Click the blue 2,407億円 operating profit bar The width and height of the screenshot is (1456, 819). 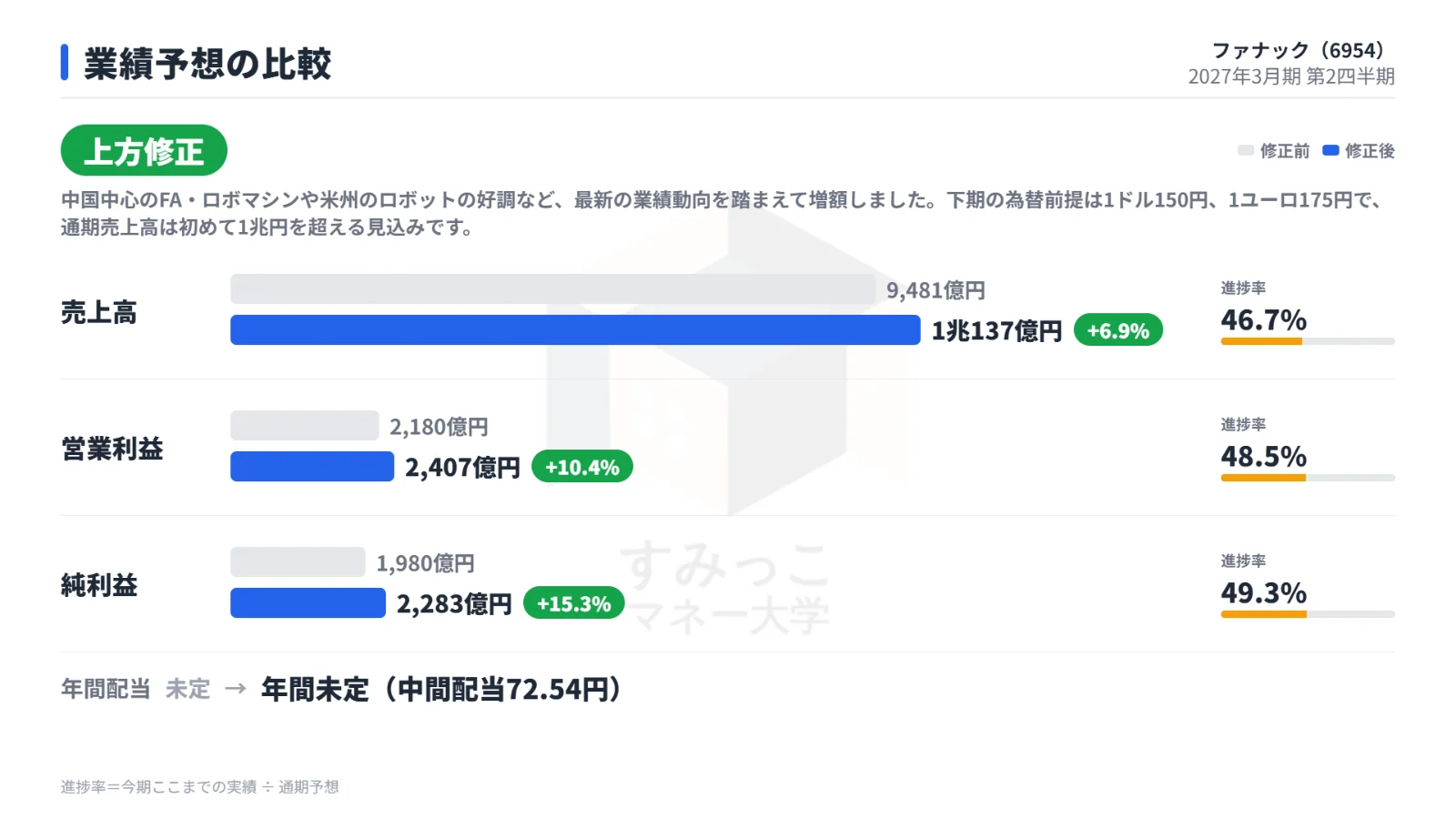312,466
